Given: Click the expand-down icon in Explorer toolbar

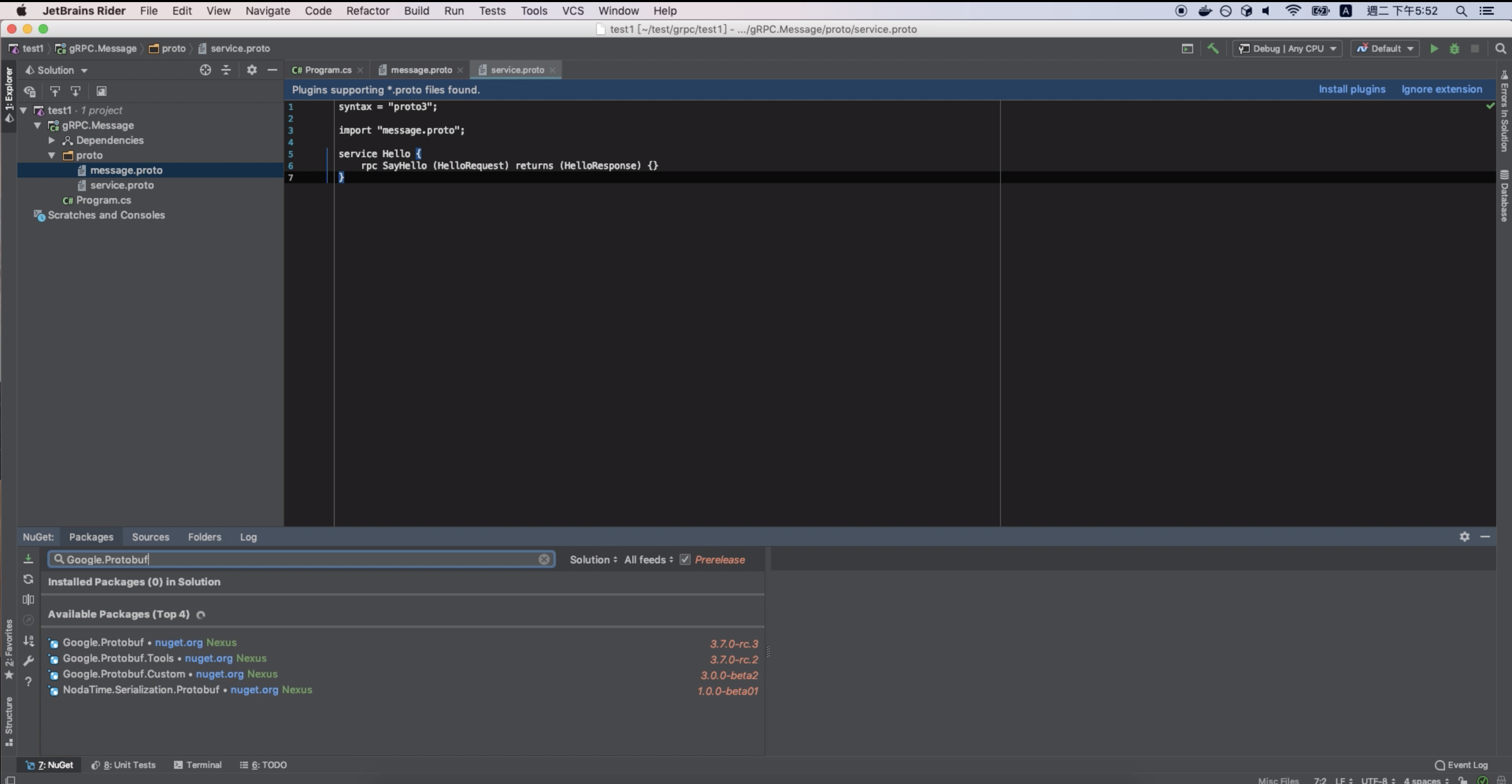Looking at the screenshot, I should pyautogui.click(x=76, y=91).
